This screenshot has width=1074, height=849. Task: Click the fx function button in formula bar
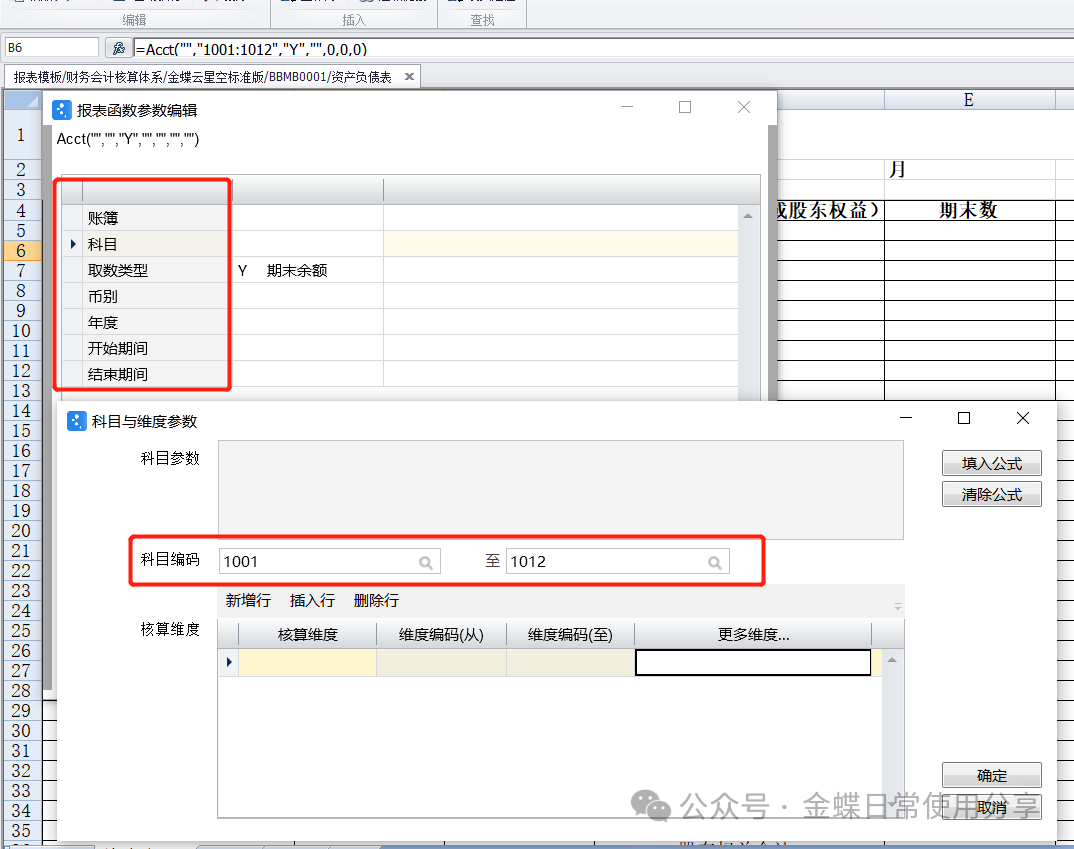(119, 48)
